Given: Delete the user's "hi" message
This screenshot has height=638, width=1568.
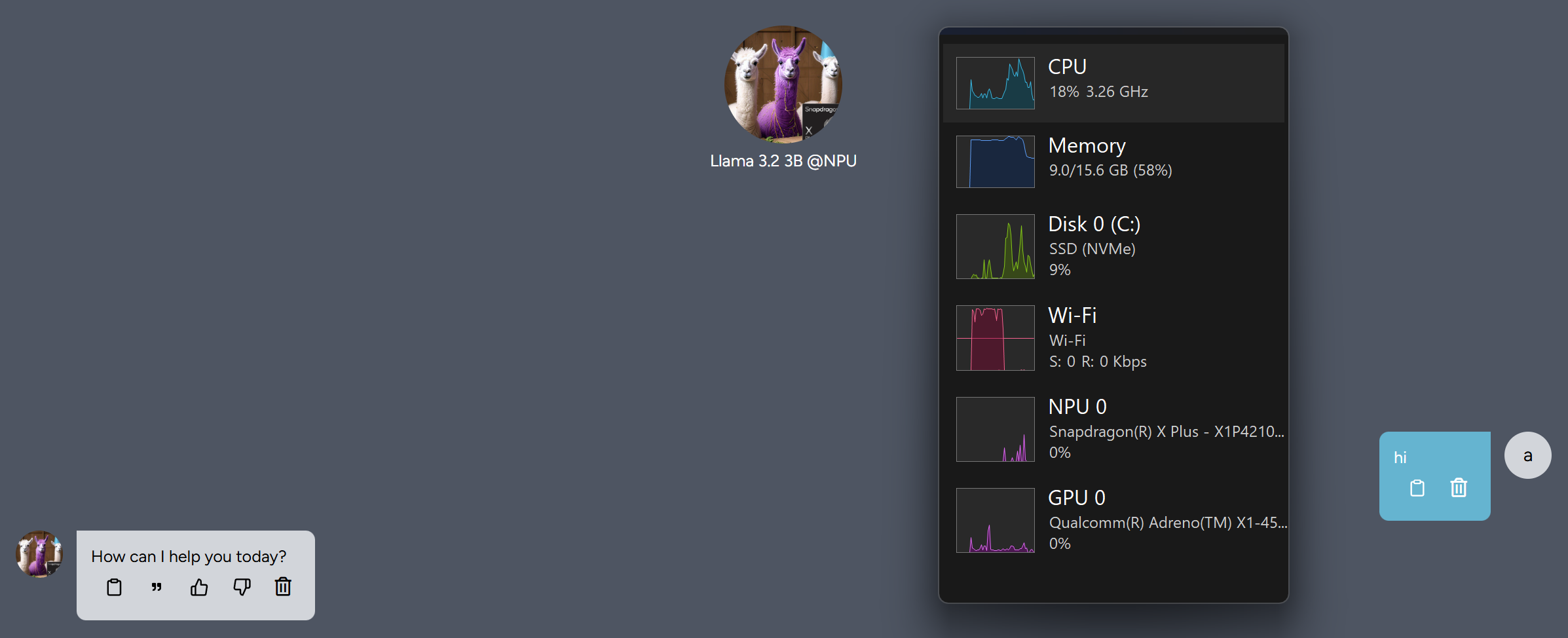Looking at the screenshot, I should 1459,487.
